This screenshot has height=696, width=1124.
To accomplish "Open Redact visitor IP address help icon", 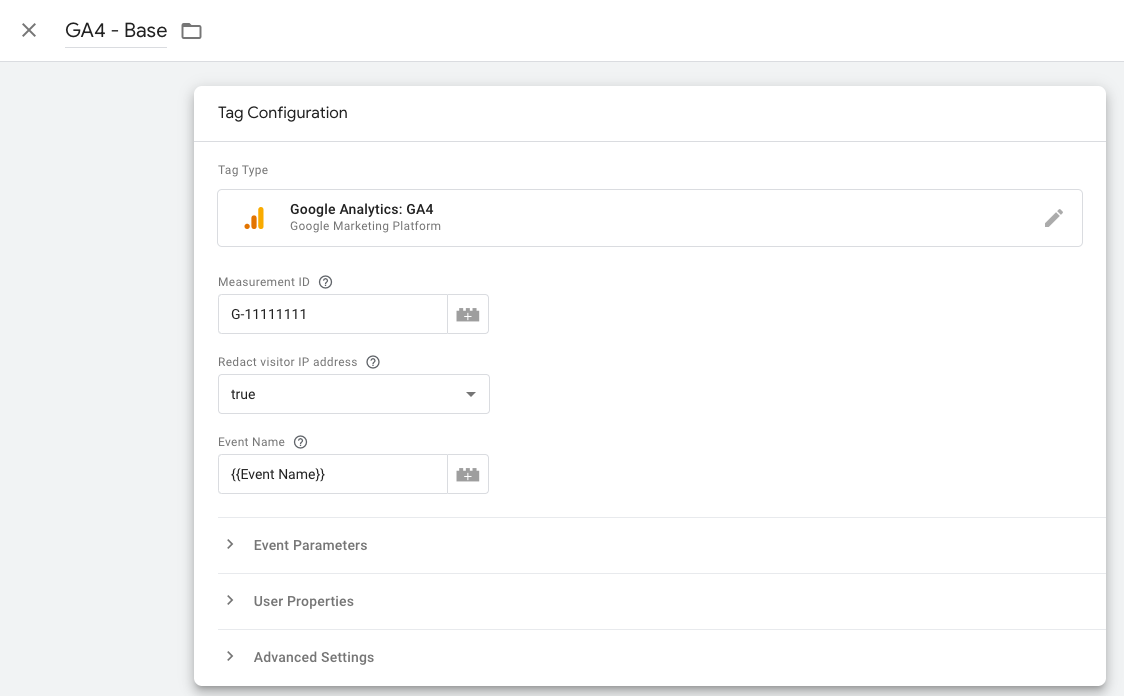I will tap(373, 362).
